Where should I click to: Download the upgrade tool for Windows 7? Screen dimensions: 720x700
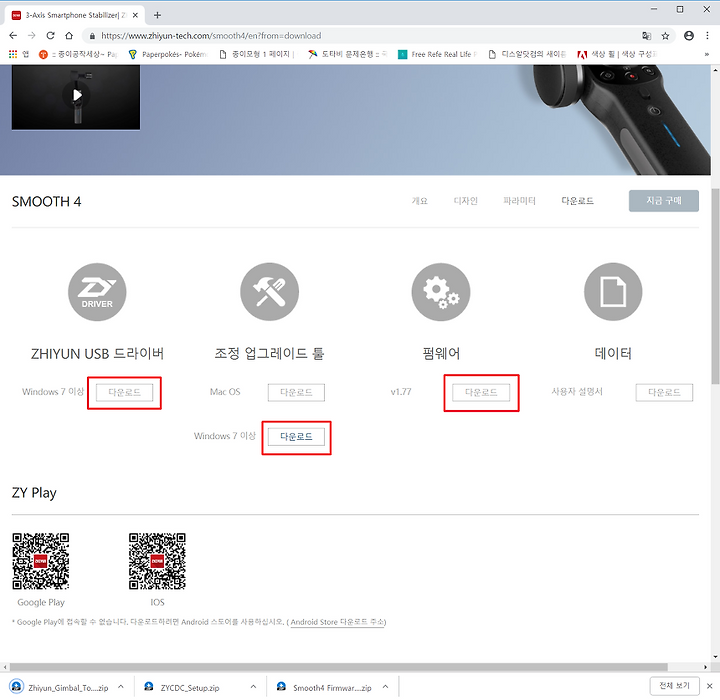point(296,436)
